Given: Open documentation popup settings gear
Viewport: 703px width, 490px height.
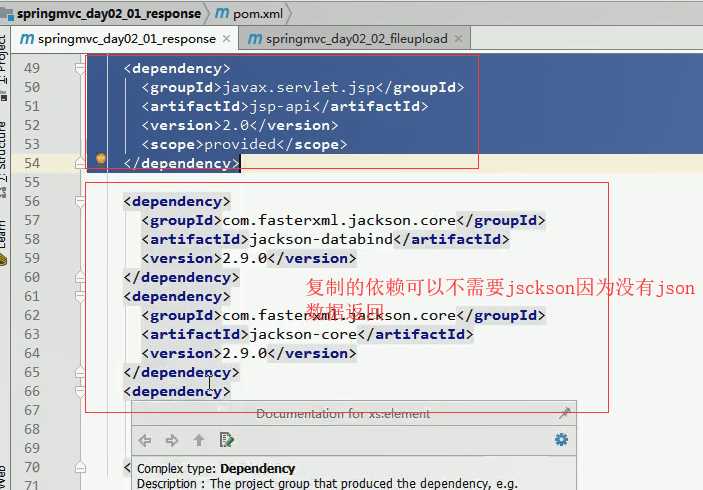Looking at the screenshot, I should [x=561, y=439].
